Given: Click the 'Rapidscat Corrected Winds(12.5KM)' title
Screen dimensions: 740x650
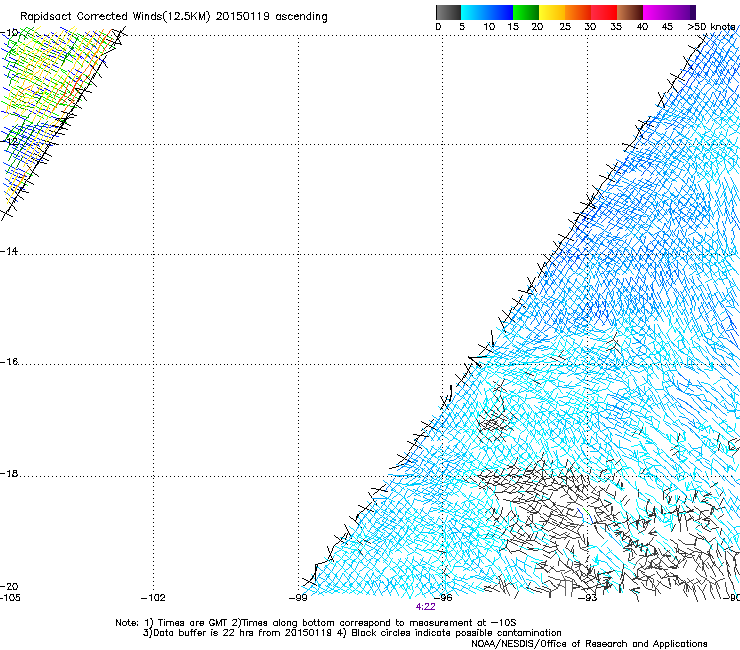Looking at the screenshot, I should pos(115,17).
